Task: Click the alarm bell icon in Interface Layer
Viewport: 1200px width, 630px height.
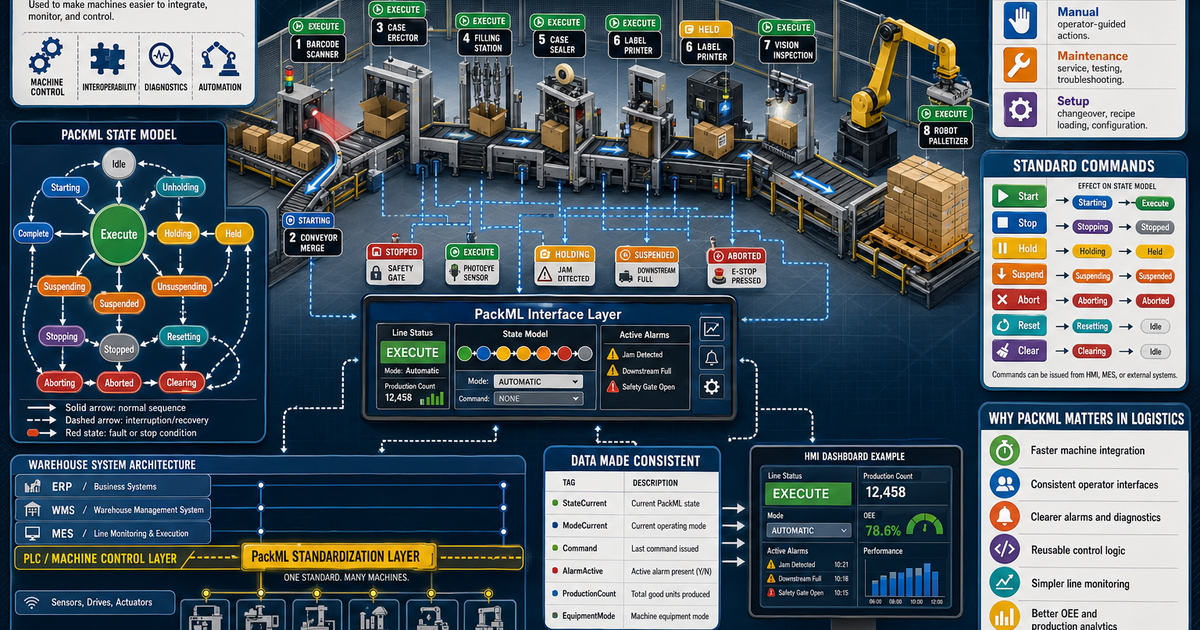Action: [713, 358]
